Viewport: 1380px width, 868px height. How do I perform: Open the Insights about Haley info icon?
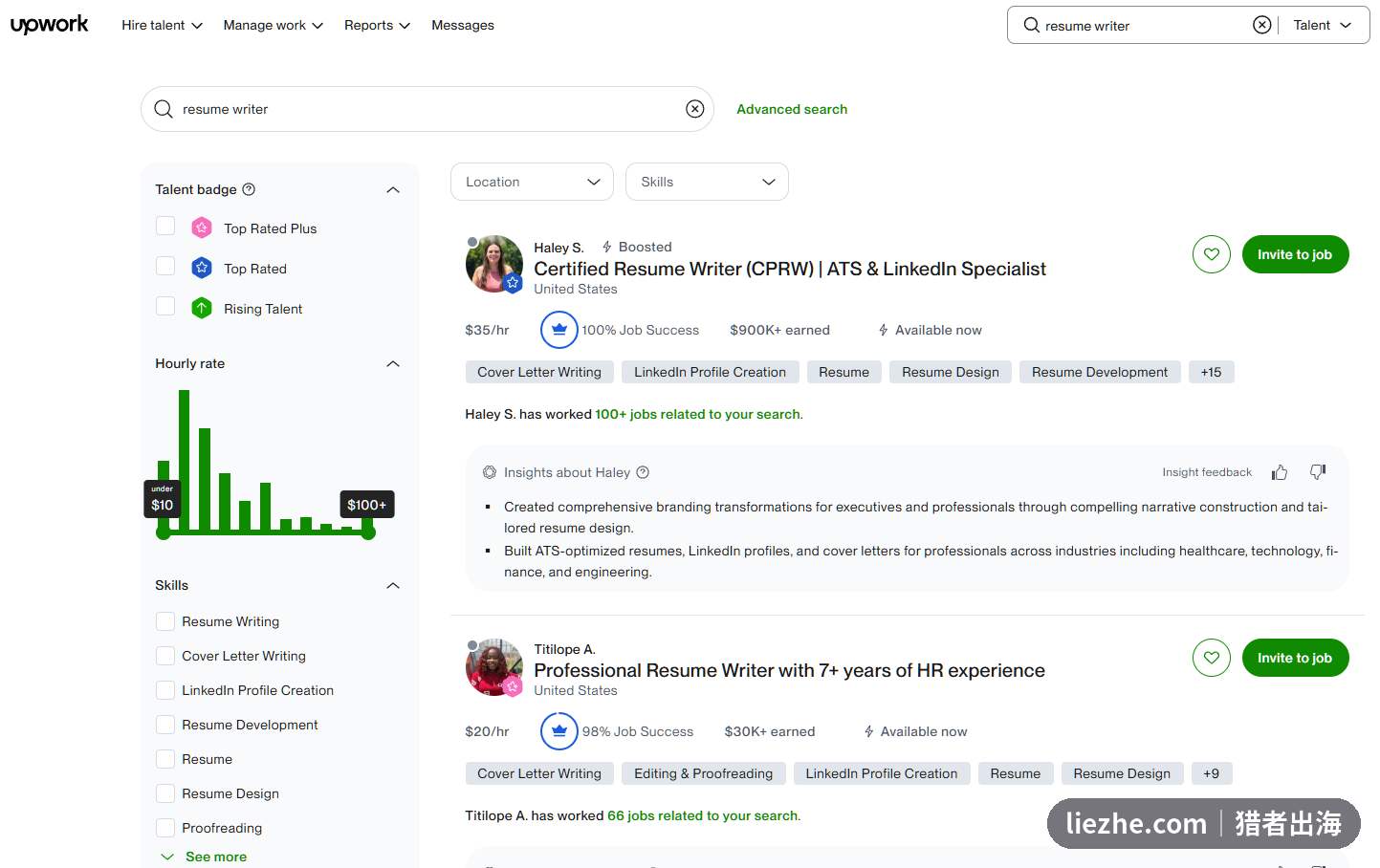point(643,472)
